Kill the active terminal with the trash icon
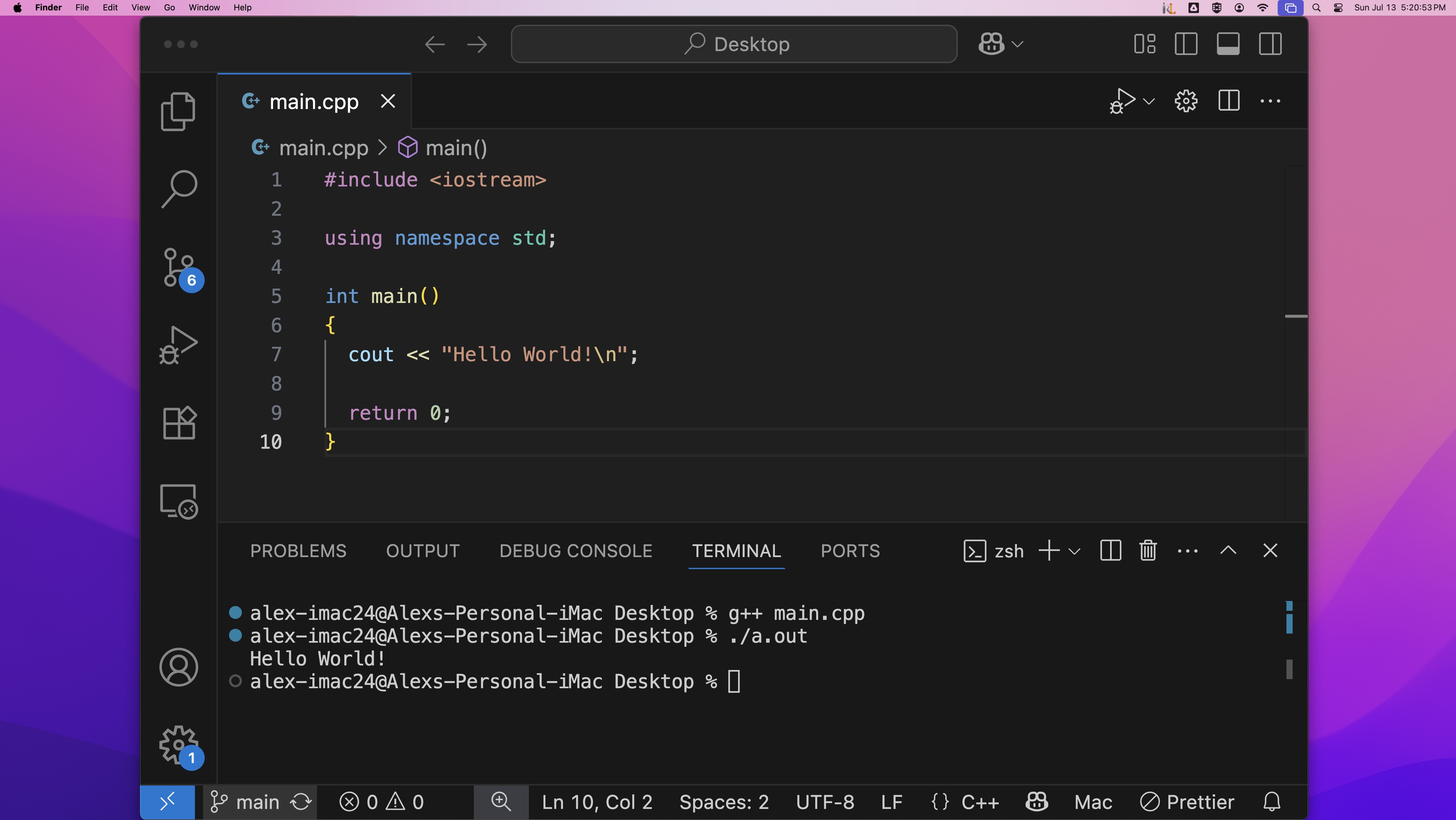 click(1148, 551)
